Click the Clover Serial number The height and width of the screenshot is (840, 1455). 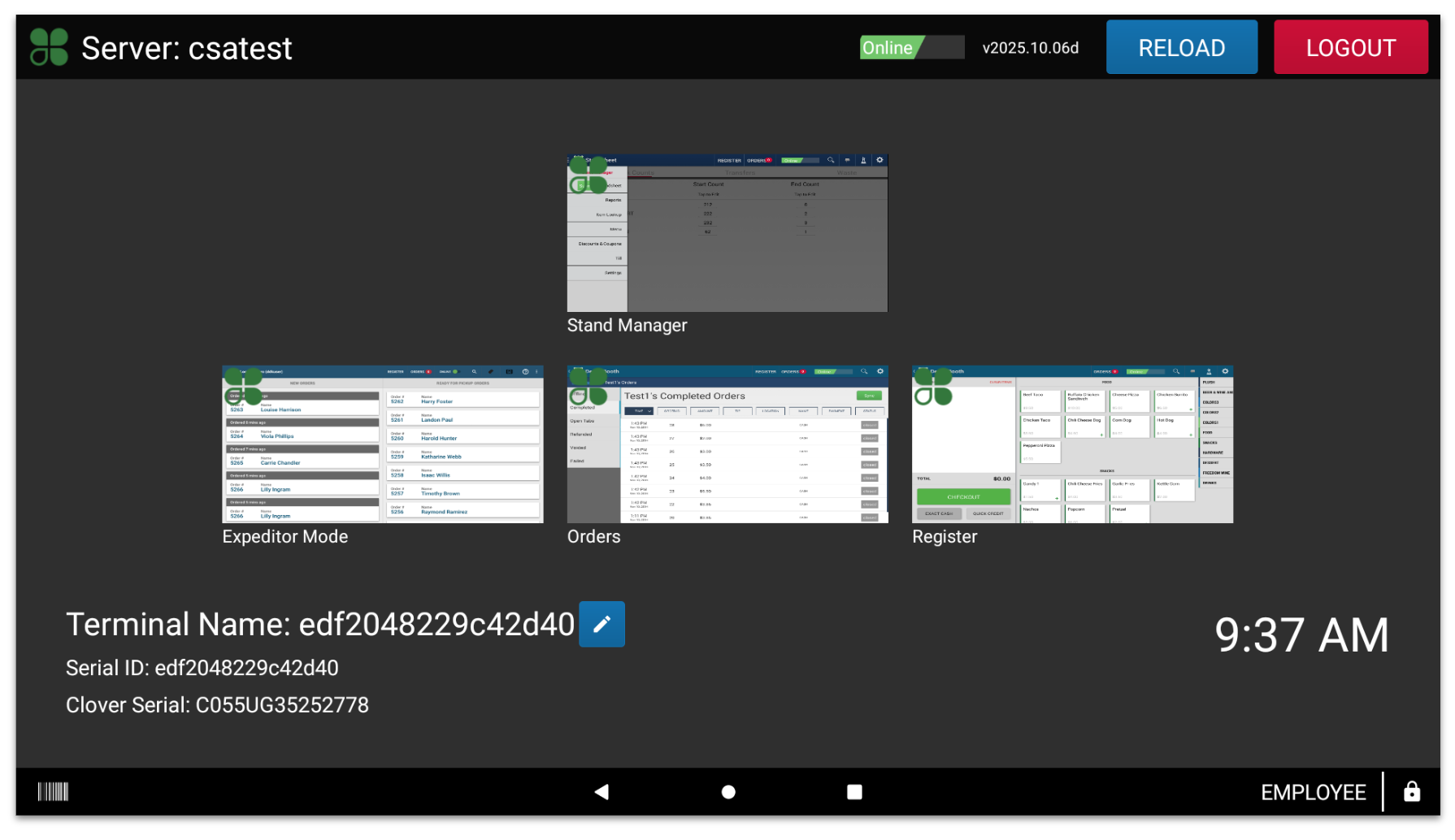(217, 704)
